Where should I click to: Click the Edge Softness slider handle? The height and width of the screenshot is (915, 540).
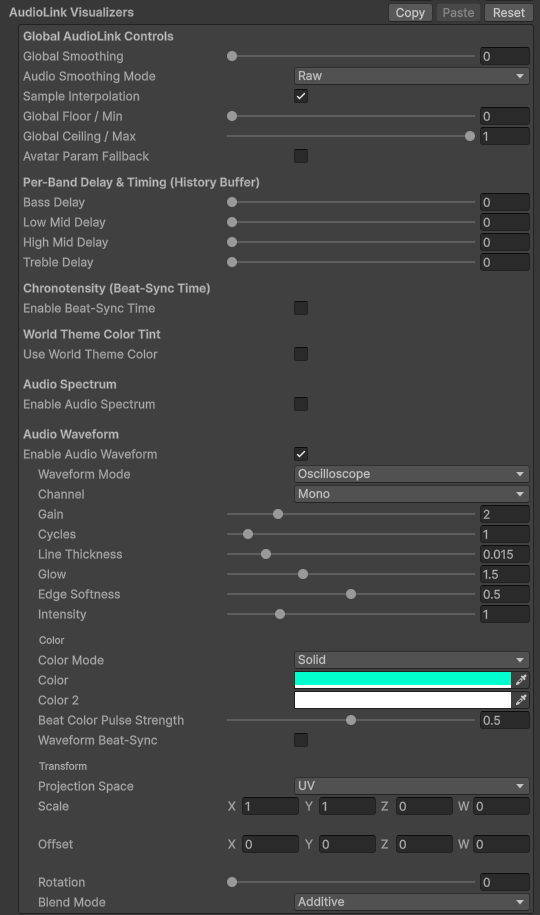click(351, 594)
